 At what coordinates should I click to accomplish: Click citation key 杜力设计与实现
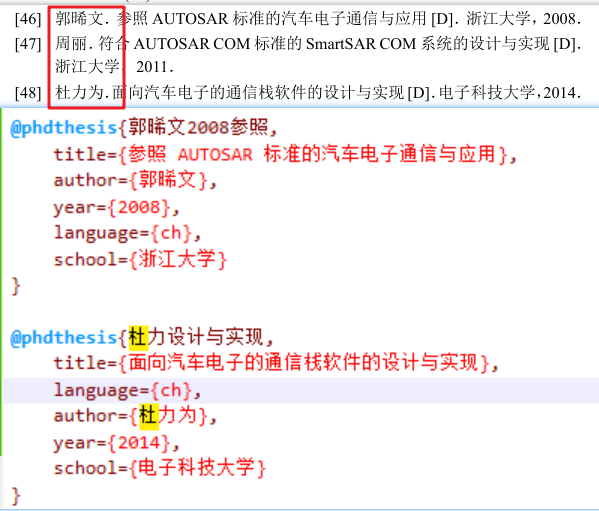click(x=196, y=338)
